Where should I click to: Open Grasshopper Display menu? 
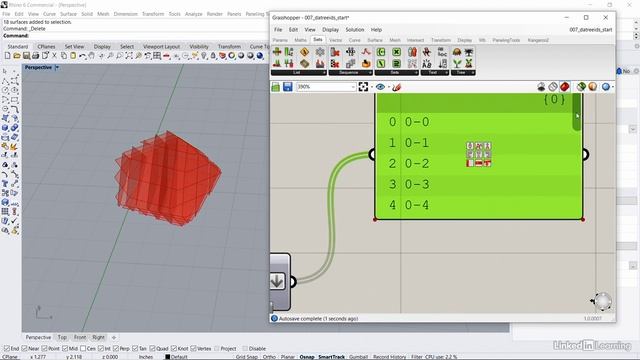click(330, 30)
